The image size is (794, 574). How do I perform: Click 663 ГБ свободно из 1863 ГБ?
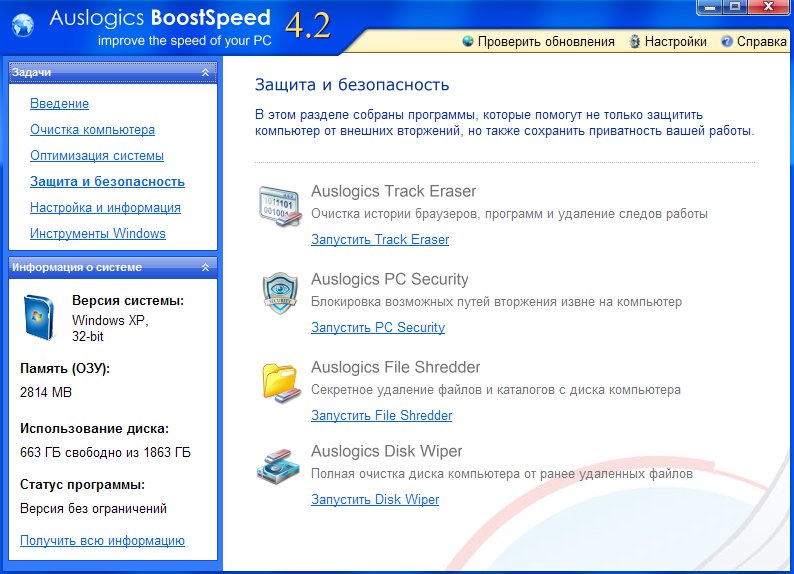click(105, 453)
